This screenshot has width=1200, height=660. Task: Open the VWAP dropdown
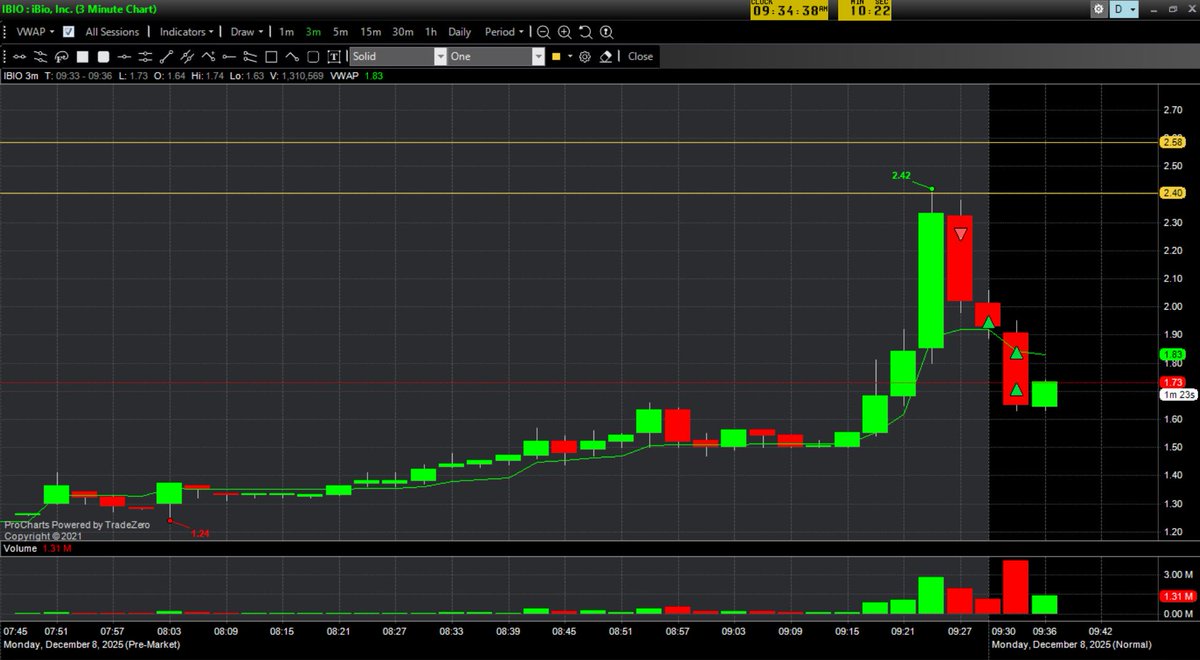33,32
